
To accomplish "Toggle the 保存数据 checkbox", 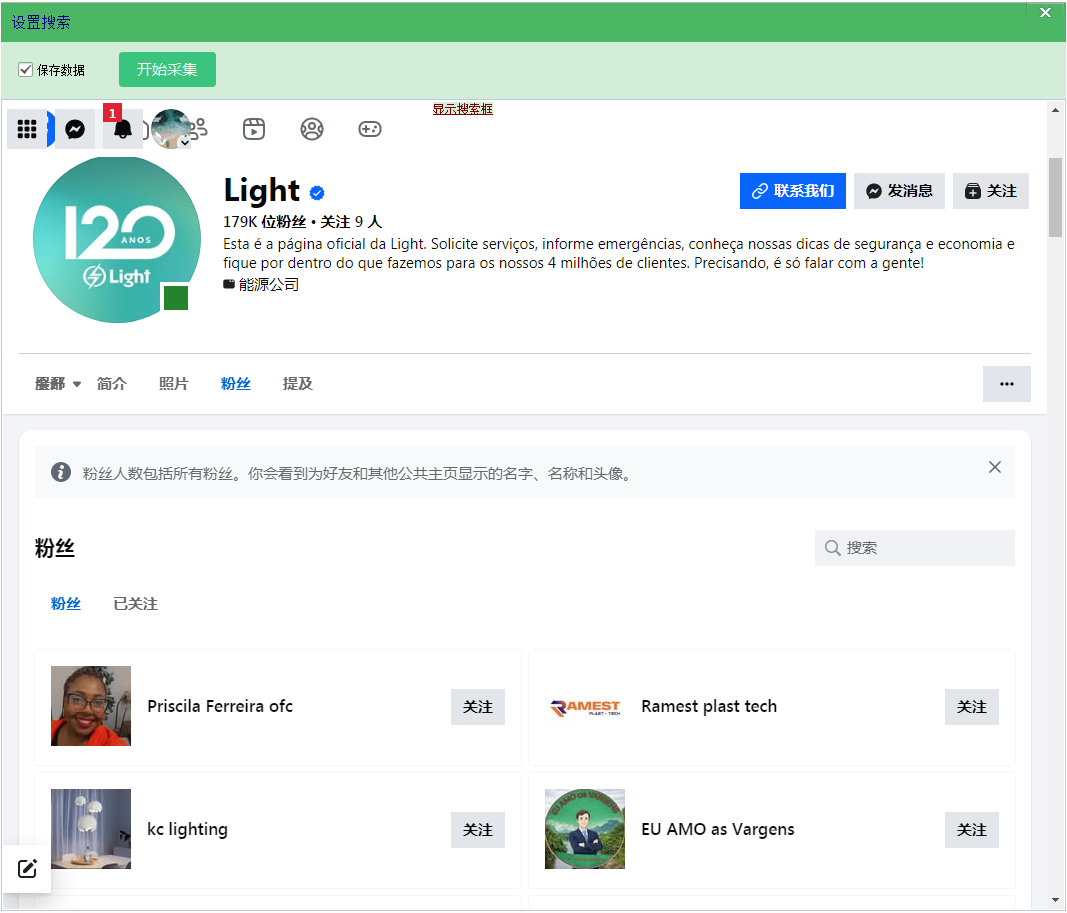I will point(26,70).
